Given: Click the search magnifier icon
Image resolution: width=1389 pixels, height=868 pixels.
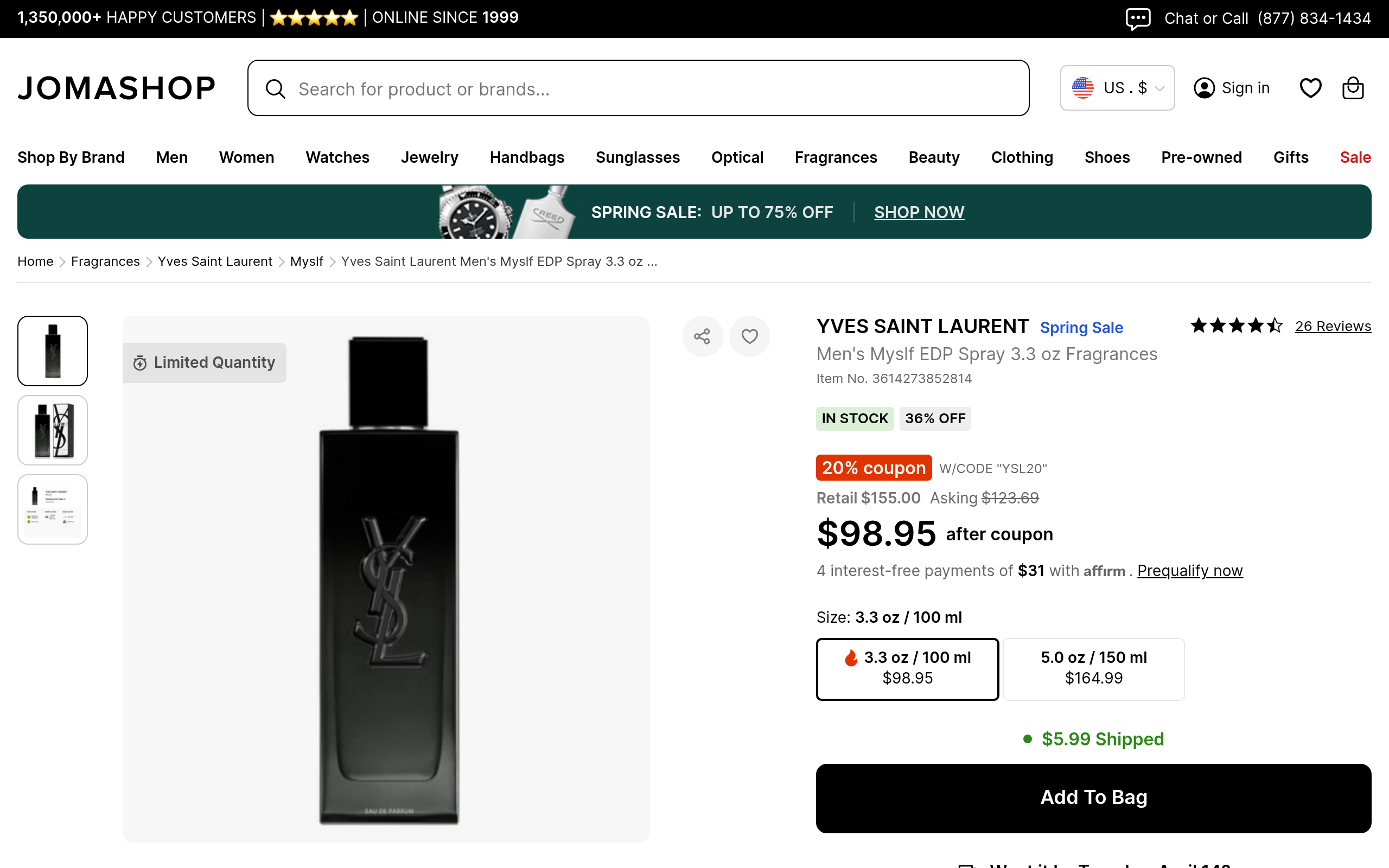Looking at the screenshot, I should (x=276, y=89).
